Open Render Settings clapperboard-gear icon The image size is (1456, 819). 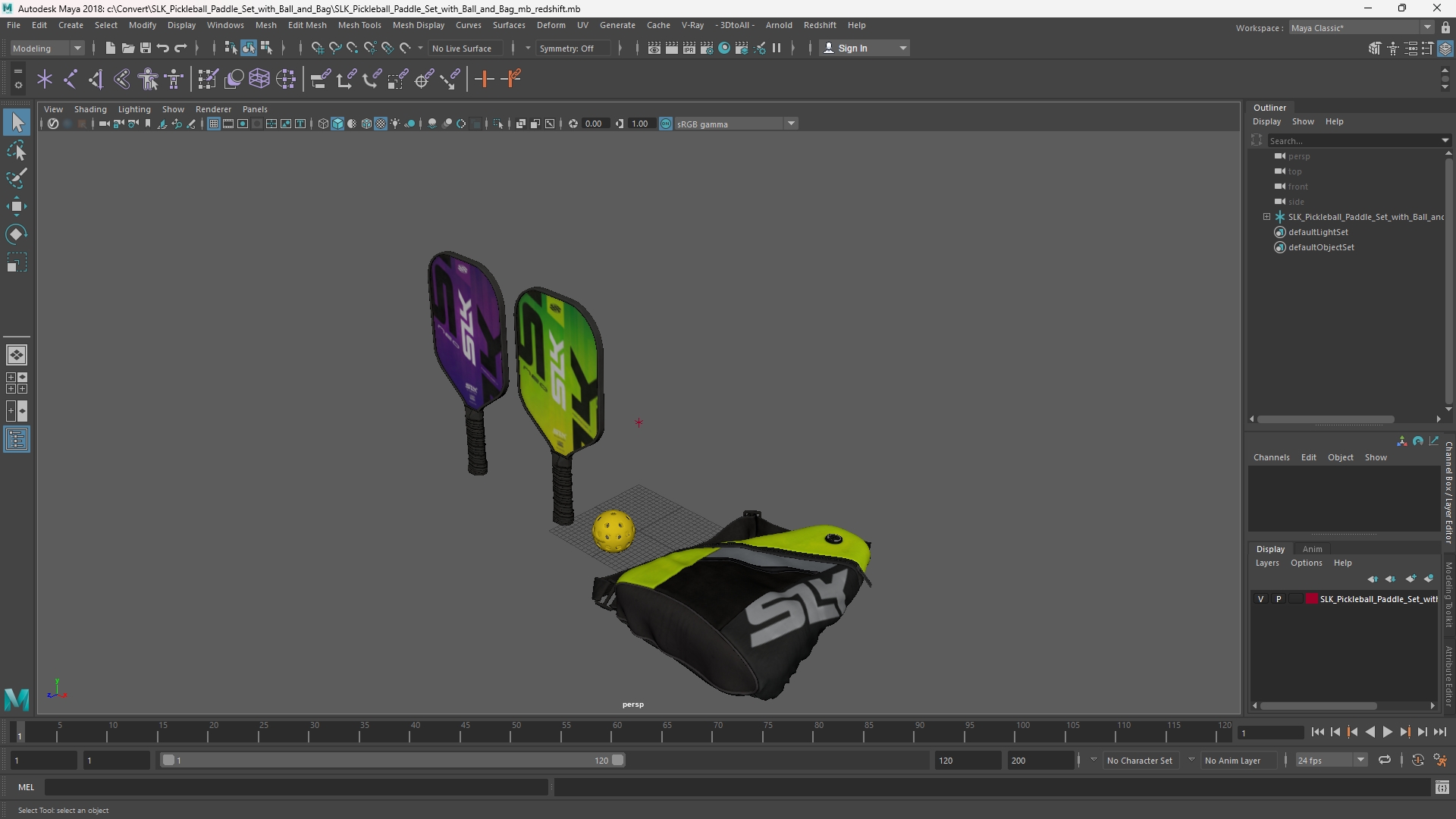pos(707,48)
